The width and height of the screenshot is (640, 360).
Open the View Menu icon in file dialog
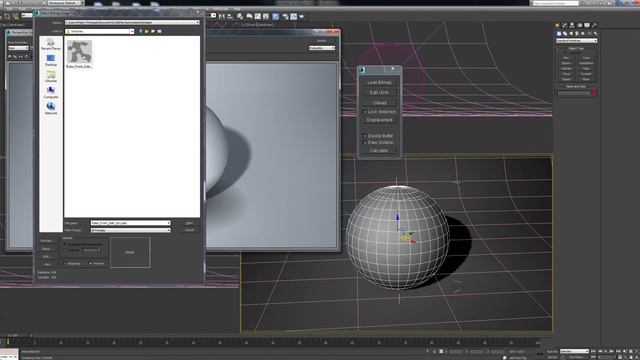tap(159, 31)
